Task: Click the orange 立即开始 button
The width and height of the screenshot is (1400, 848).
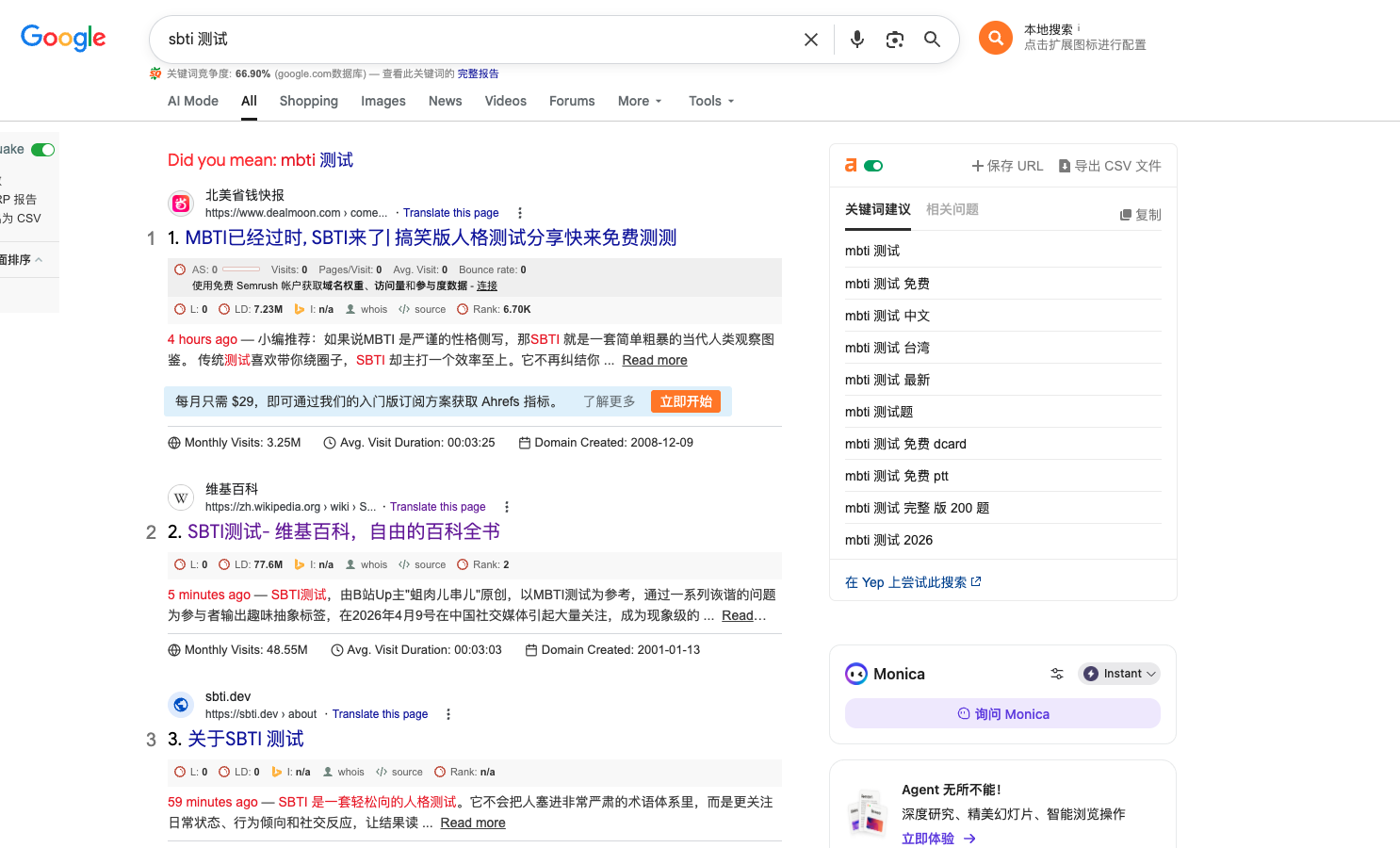Action: click(x=686, y=401)
